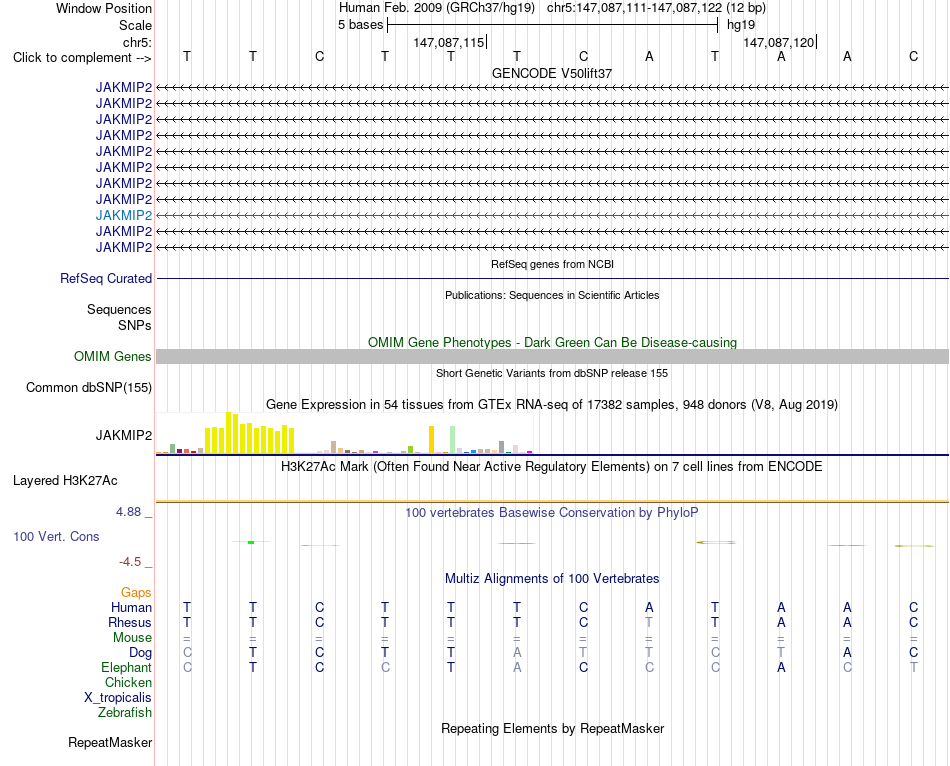Open 'Publications: Sequences in Scientific Articles' title
950x766 pixels.
pyautogui.click(x=552, y=295)
